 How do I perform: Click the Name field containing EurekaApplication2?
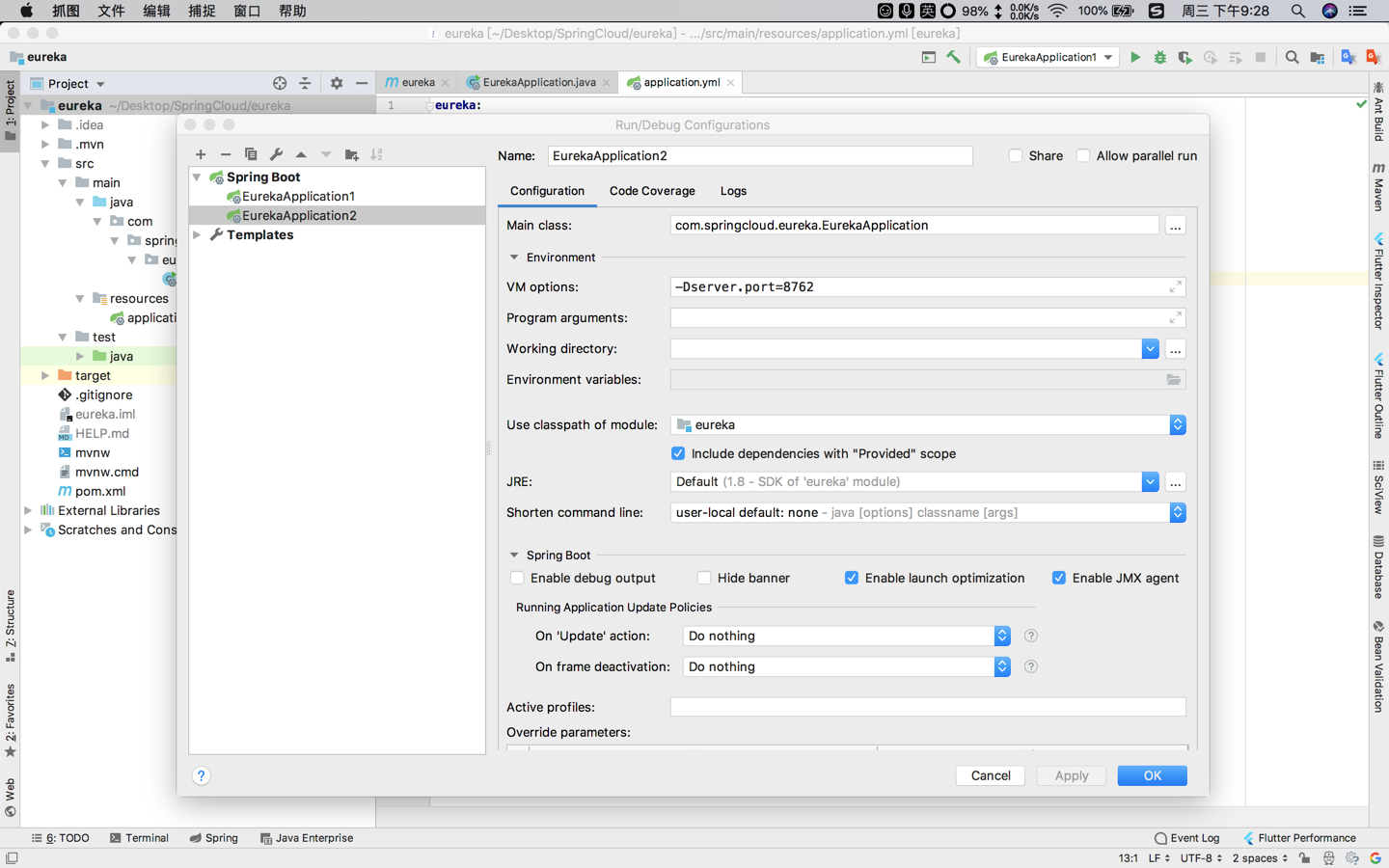click(760, 155)
